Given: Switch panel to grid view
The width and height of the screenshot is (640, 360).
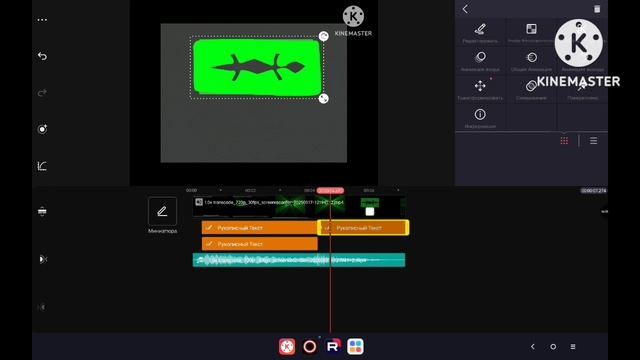Looking at the screenshot, I should (564, 141).
